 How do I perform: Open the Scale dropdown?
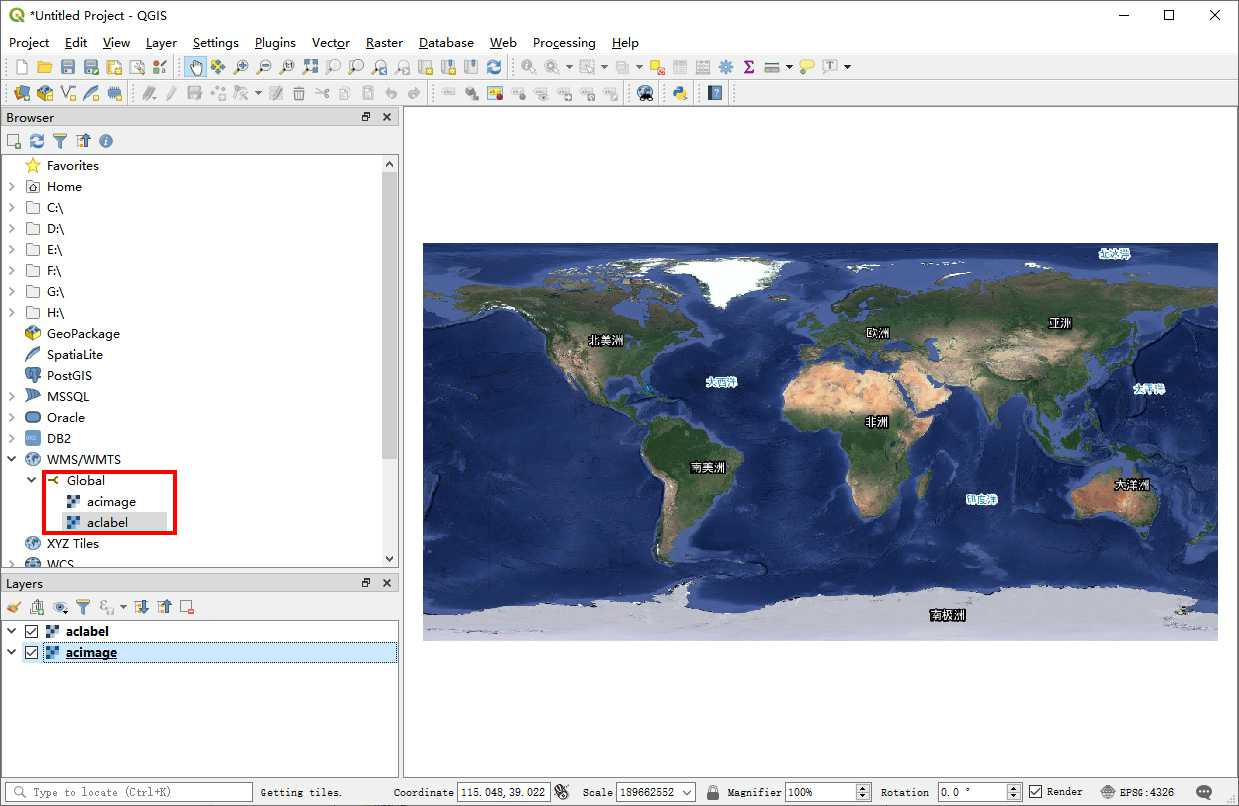coord(687,792)
